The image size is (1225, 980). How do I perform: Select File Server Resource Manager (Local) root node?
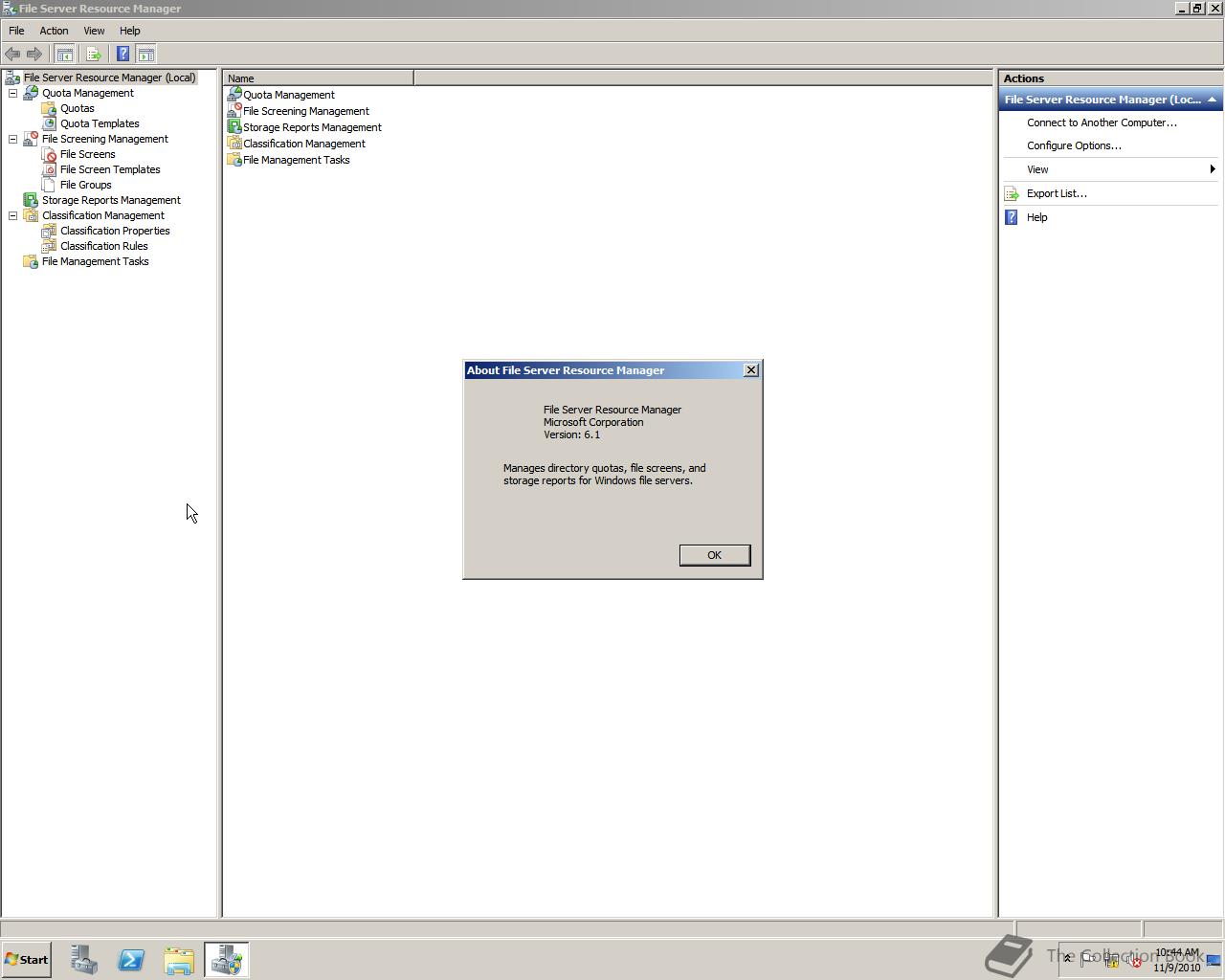click(x=109, y=78)
